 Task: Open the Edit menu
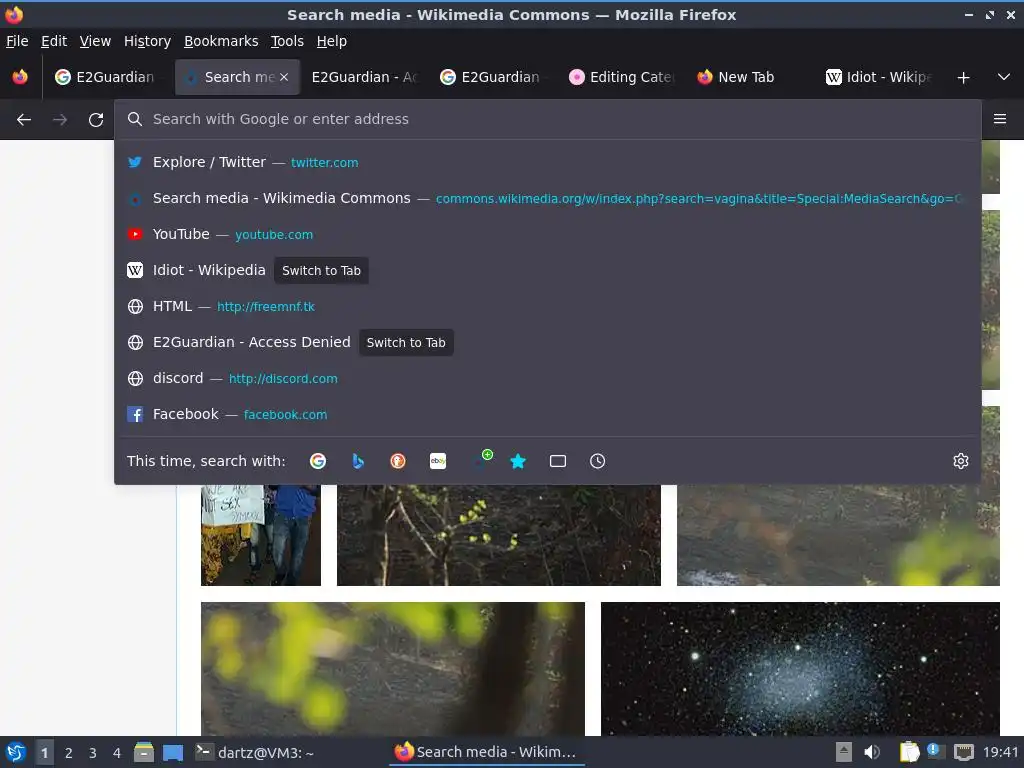pyautogui.click(x=54, y=41)
